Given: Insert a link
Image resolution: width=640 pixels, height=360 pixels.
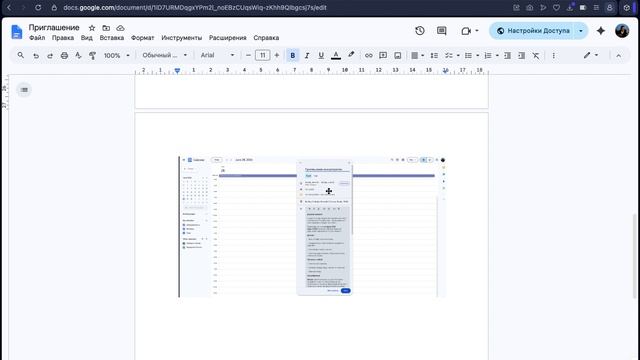Looking at the screenshot, I should tap(369, 56).
